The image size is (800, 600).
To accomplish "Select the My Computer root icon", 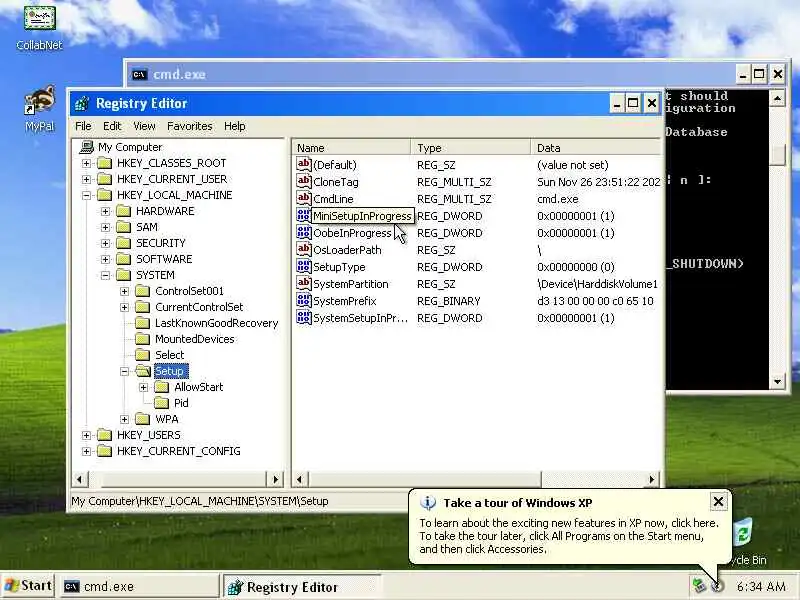I will (87, 147).
